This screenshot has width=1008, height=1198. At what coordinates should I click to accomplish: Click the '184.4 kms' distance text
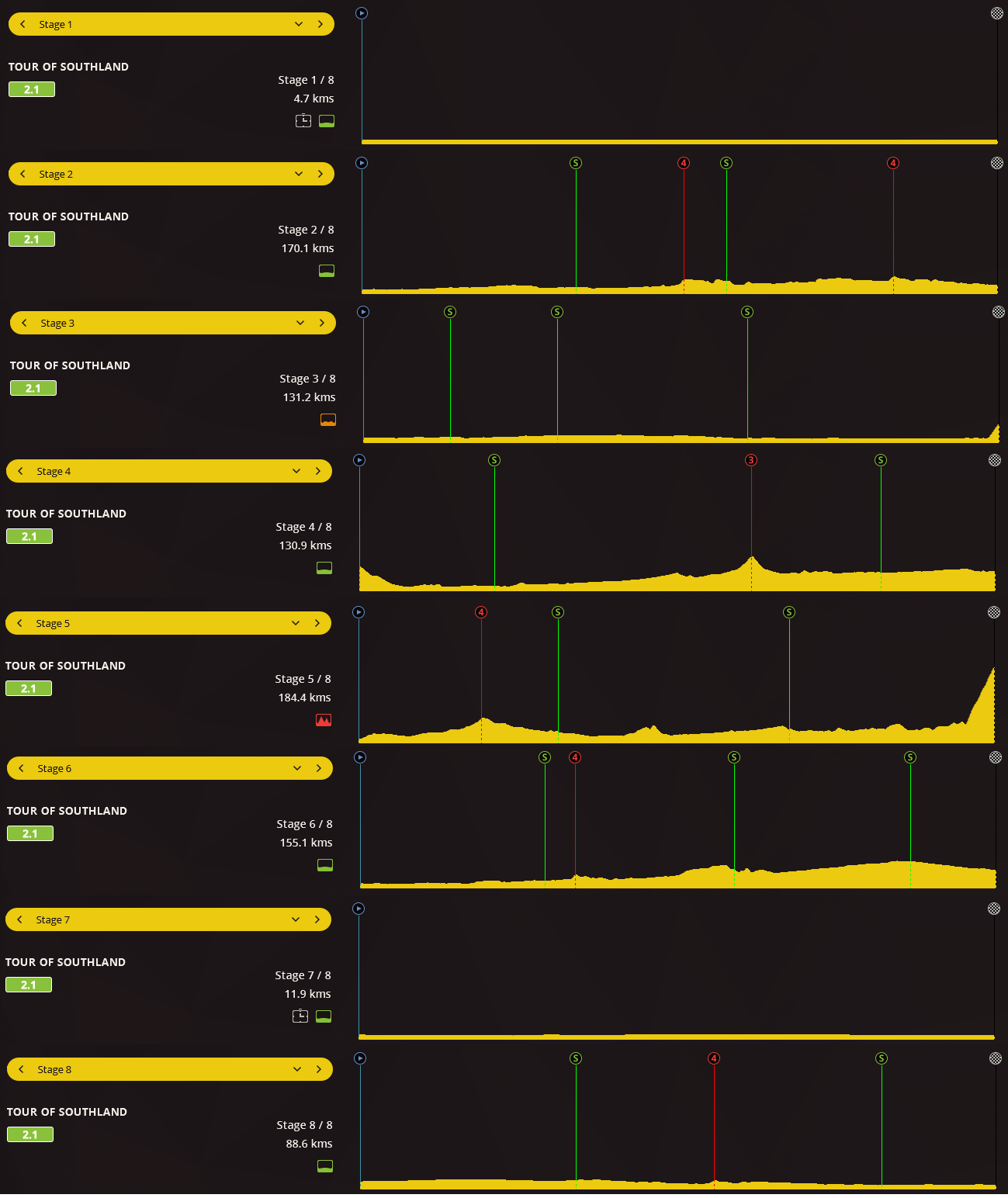[304, 698]
